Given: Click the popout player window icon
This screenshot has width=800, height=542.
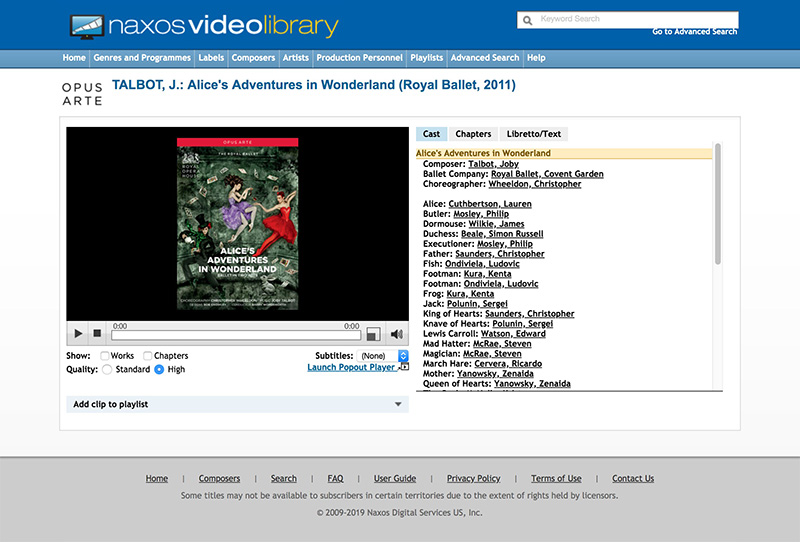Looking at the screenshot, I should pyautogui.click(x=404, y=367).
